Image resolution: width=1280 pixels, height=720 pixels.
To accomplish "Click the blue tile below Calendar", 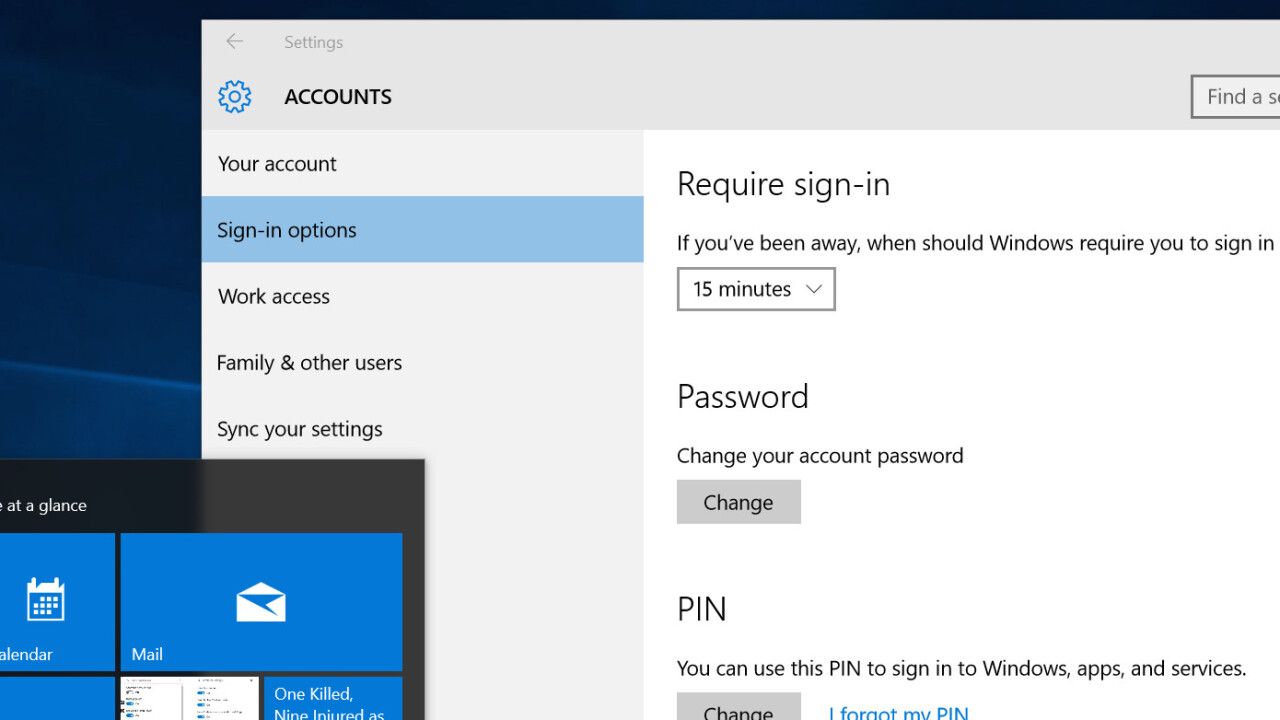I will coord(56,700).
